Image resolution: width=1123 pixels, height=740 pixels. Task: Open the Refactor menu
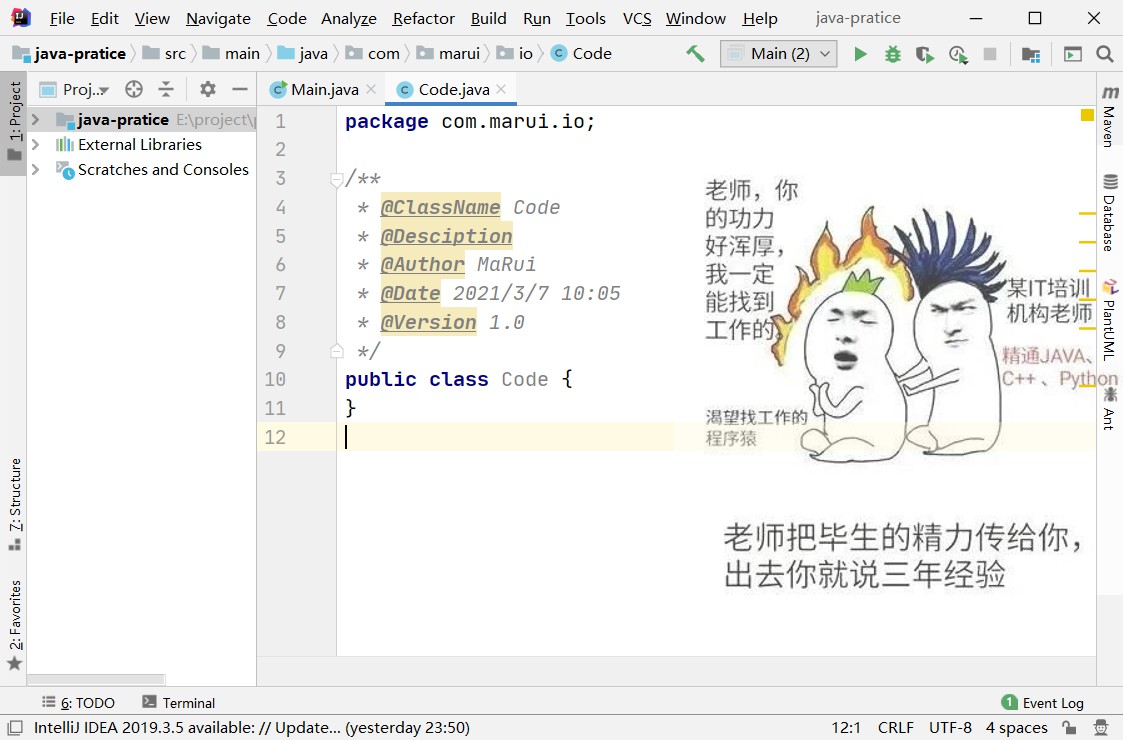pyautogui.click(x=424, y=18)
